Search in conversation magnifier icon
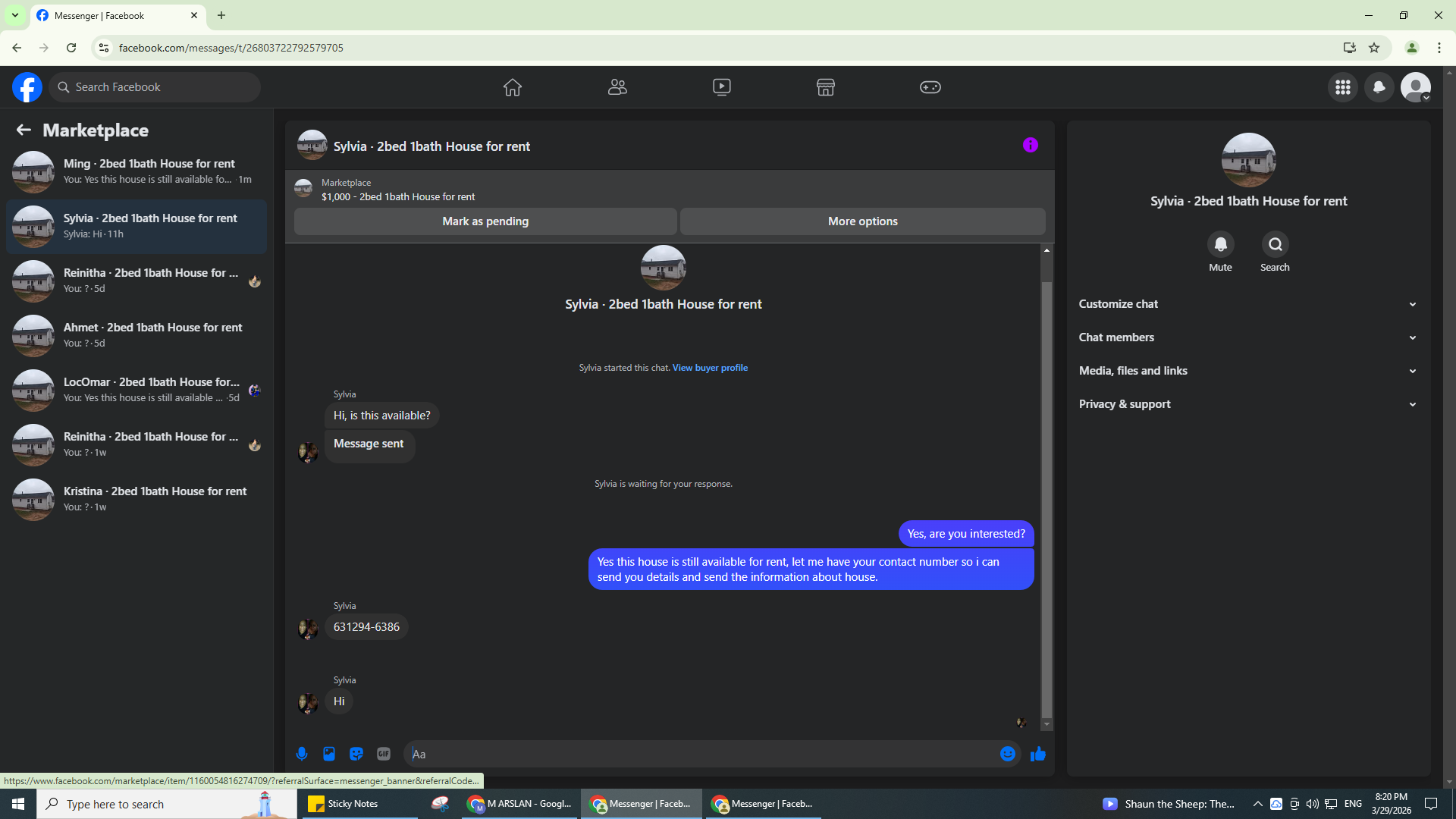The image size is (1456, 819). coord(1276,244)
